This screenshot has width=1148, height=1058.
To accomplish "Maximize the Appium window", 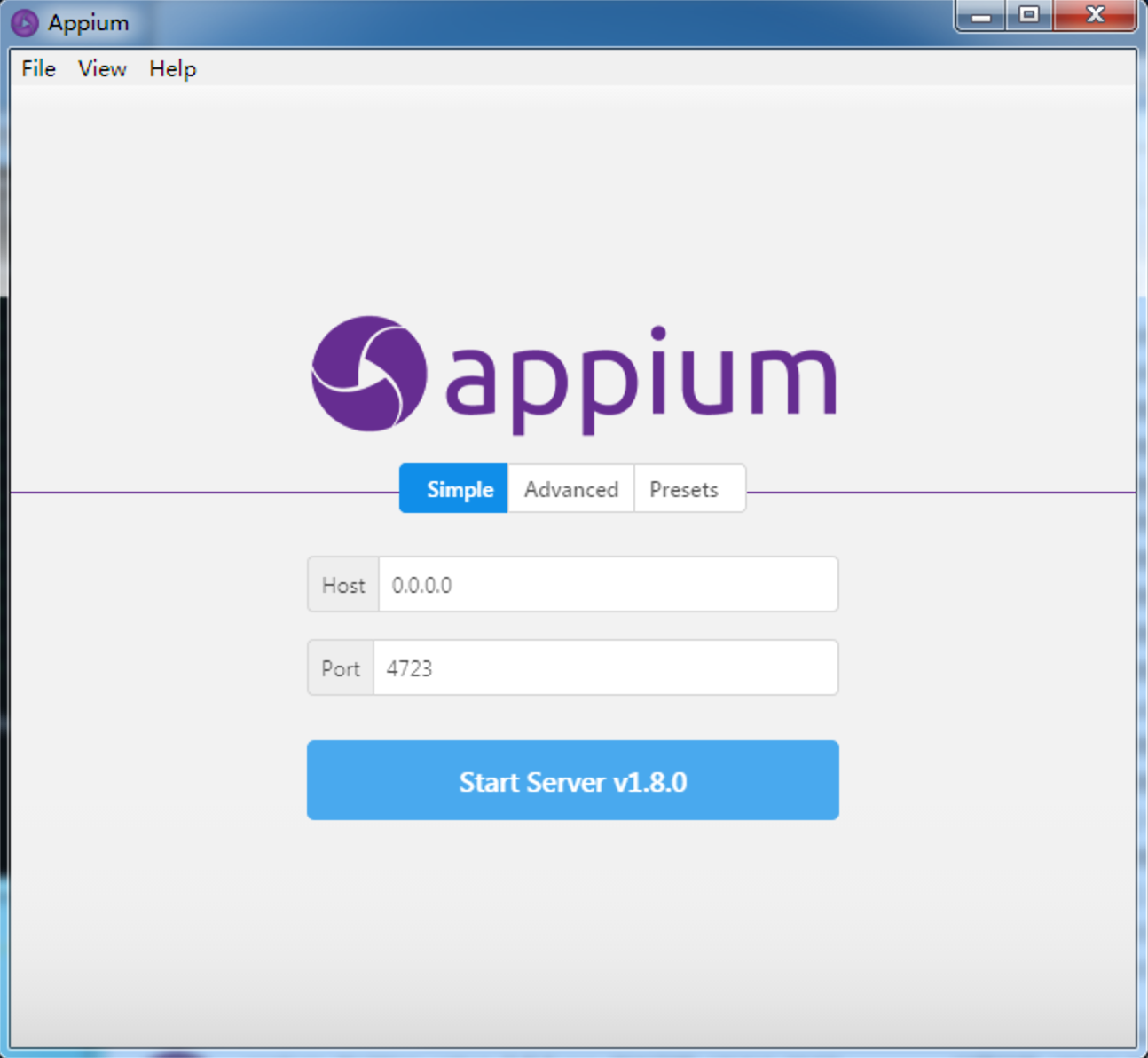I will (x=1029, y=15).
